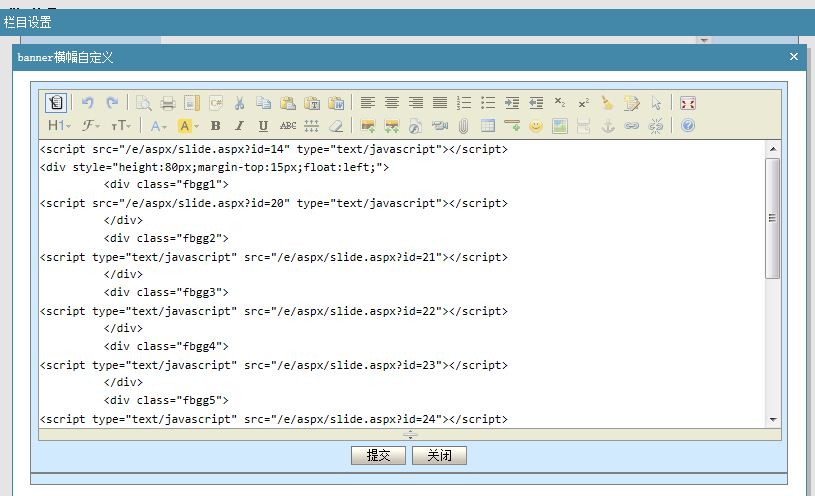Center align text
The height and width of the screenshot is (496, 815).
point(392,103)
